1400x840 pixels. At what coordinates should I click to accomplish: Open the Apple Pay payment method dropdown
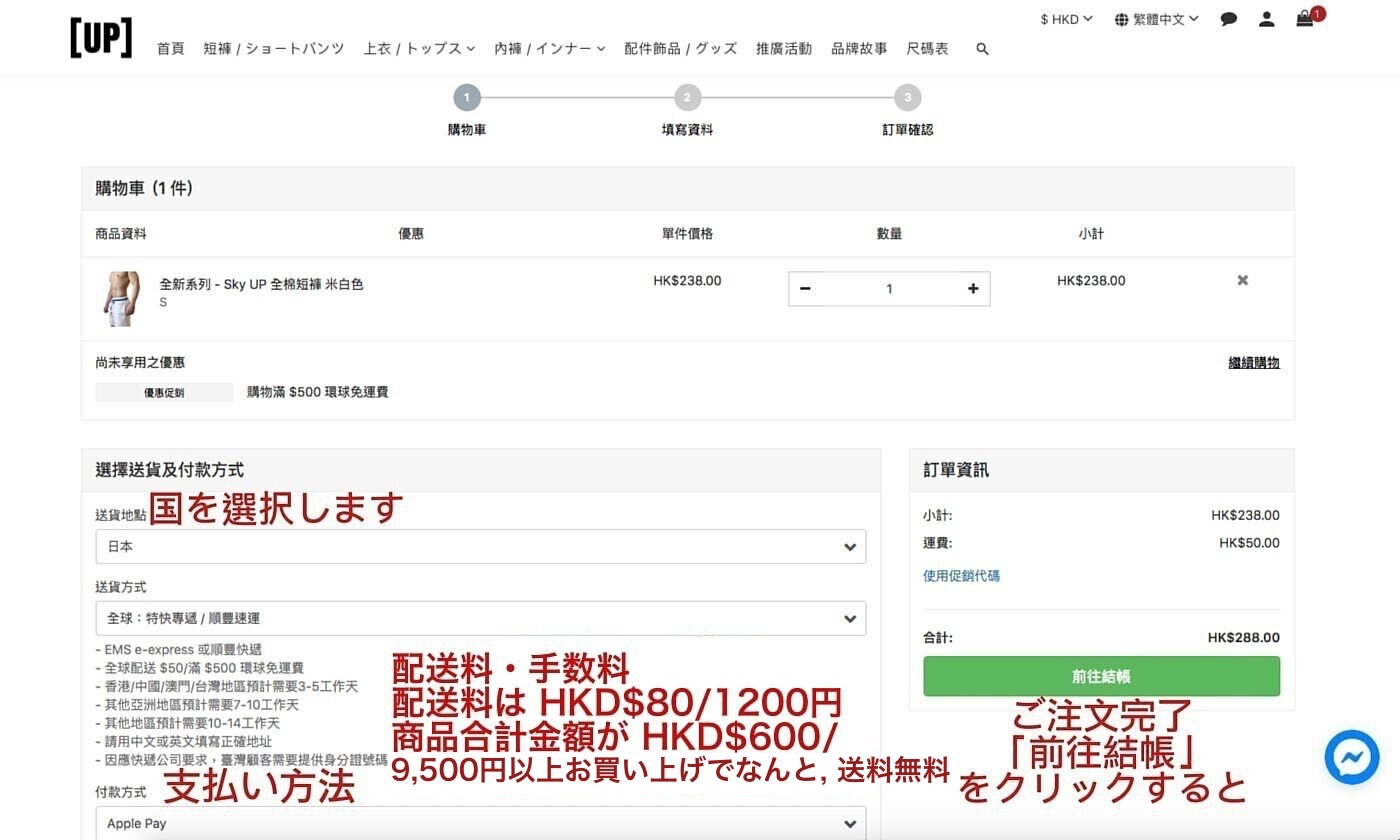[x=480, y=824]
